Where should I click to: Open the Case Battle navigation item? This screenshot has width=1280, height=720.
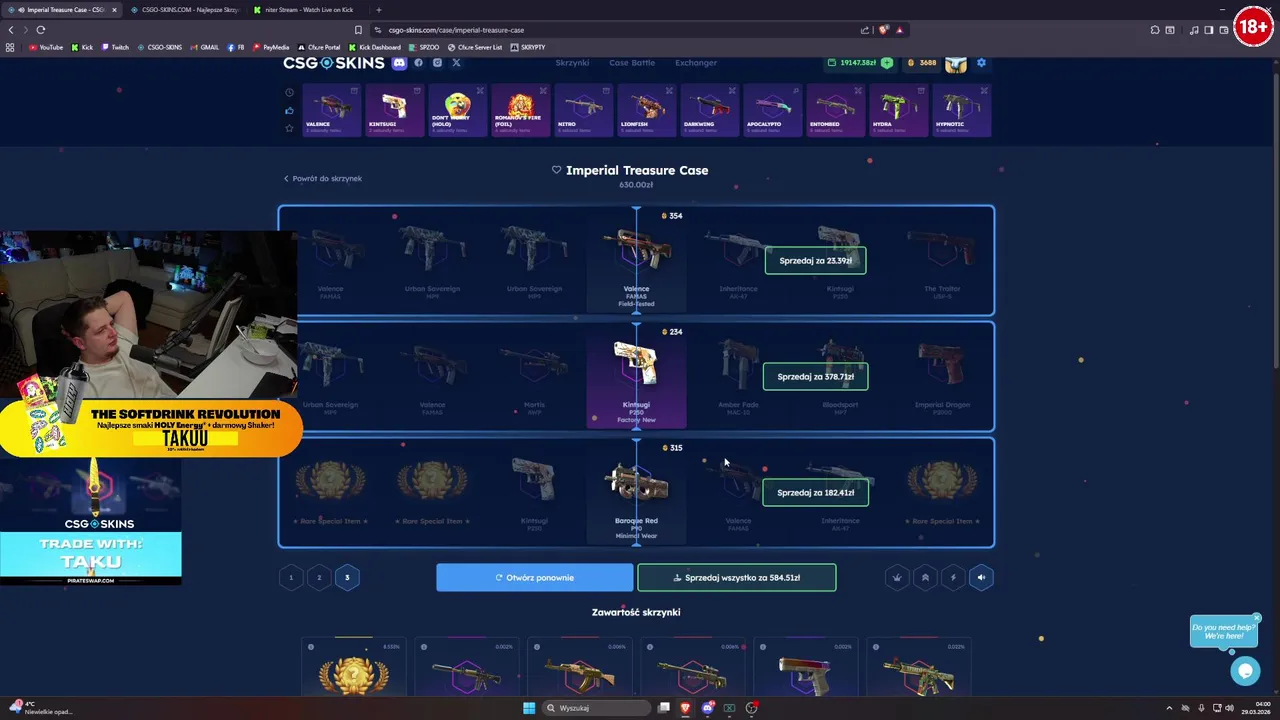(632, 63)
